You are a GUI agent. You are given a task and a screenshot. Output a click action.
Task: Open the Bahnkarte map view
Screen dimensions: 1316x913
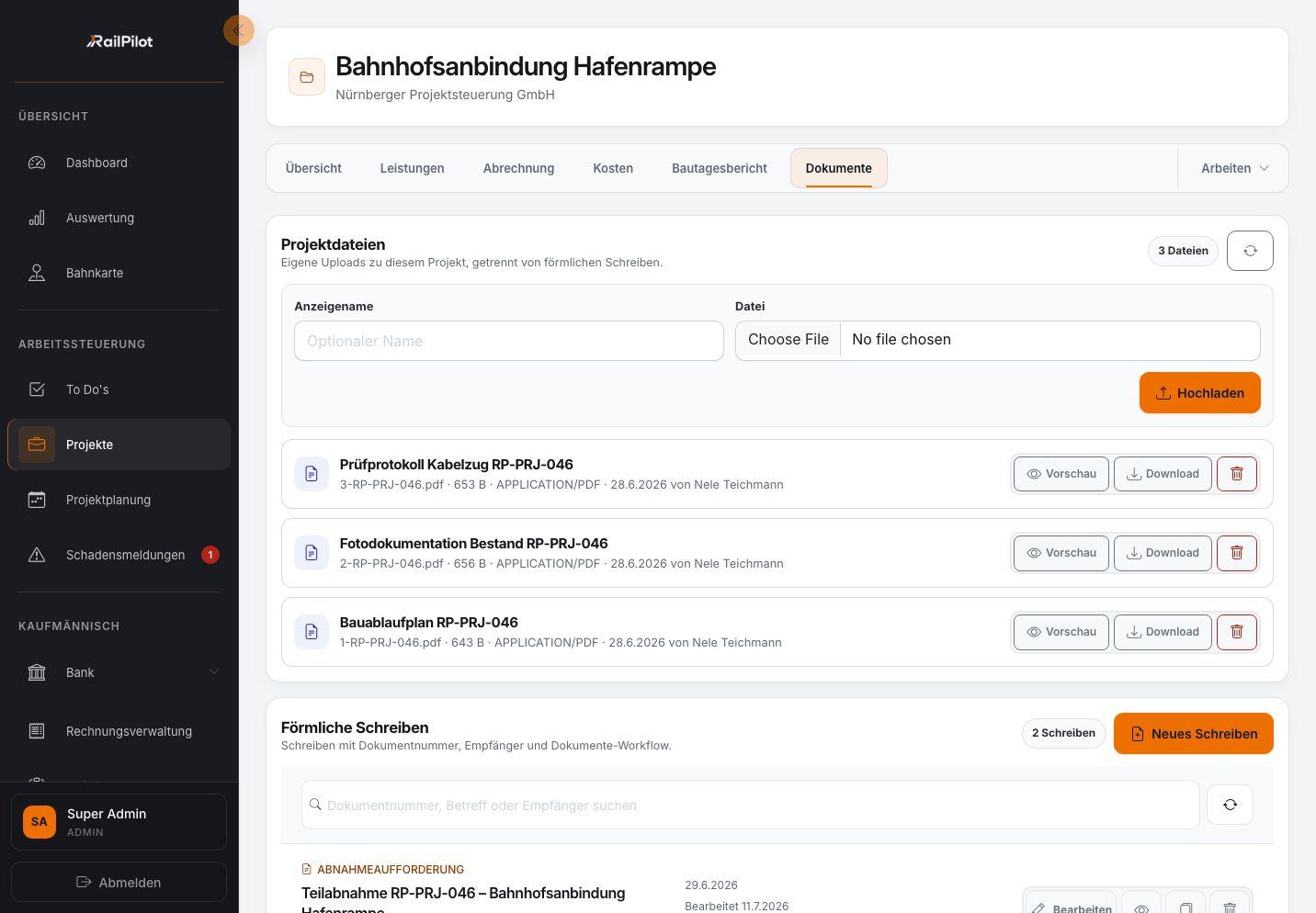119,273
